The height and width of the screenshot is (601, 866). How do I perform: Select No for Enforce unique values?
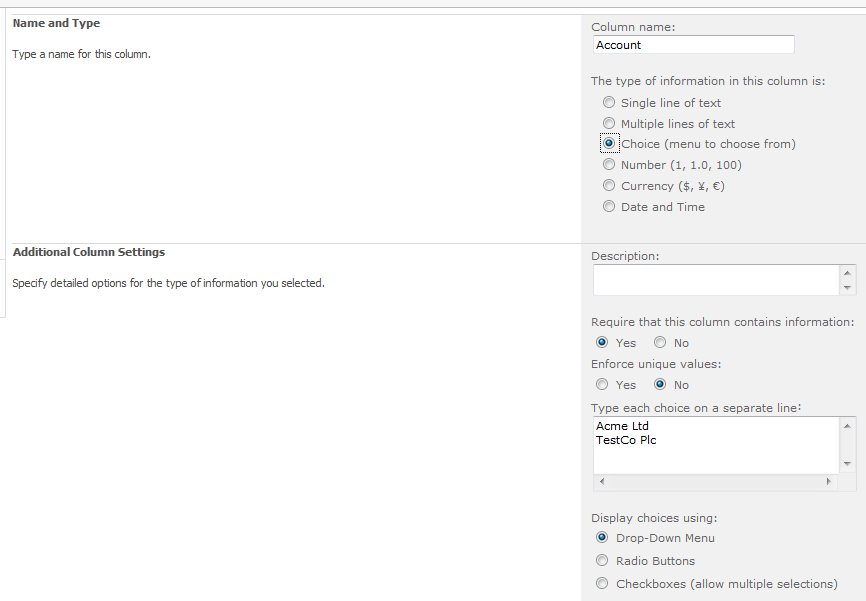660,385
